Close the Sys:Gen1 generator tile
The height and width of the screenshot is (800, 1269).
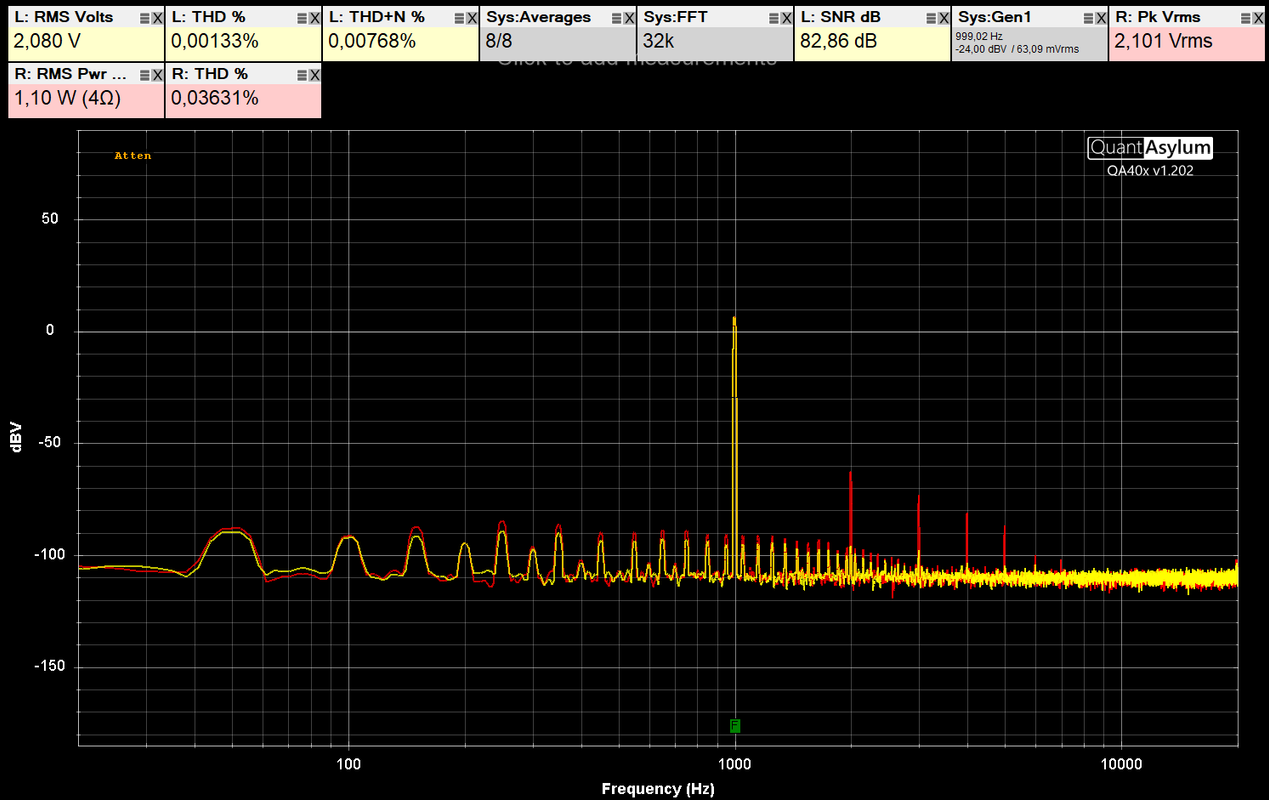click(1099, 19)
